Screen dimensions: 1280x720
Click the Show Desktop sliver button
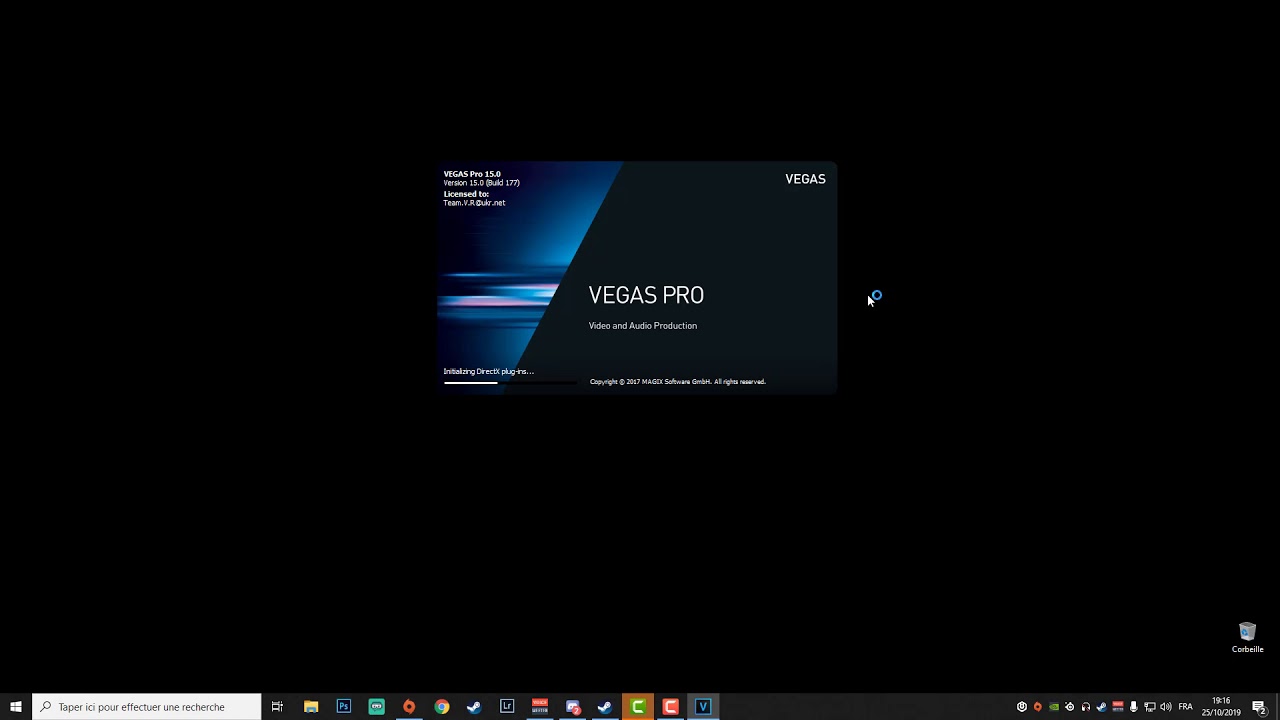pyautogui.click(x=1277, y=707)
